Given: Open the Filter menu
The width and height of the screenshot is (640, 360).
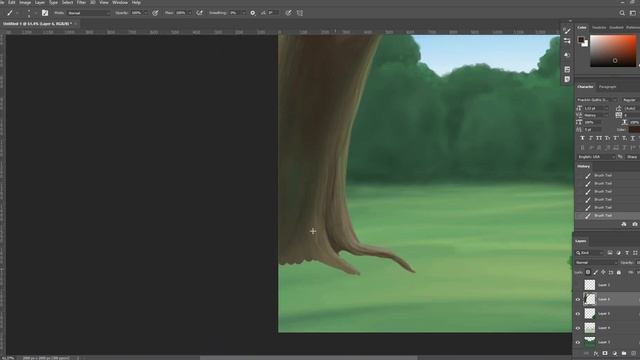Looking at the screenshot, I should 81,2.
